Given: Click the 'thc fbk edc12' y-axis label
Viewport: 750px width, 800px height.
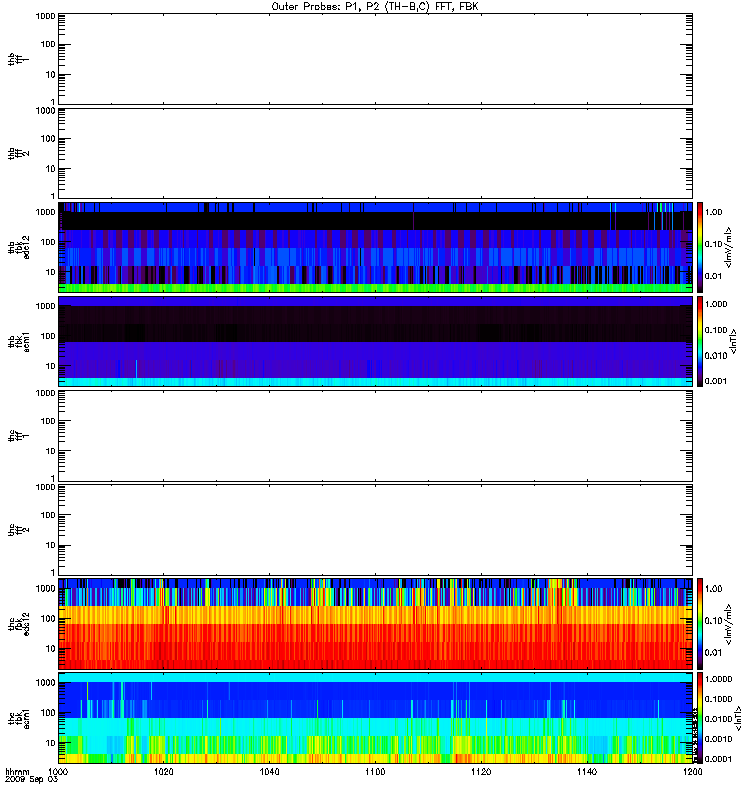Looking at the screenshot, I should click(x=19, y=623).
